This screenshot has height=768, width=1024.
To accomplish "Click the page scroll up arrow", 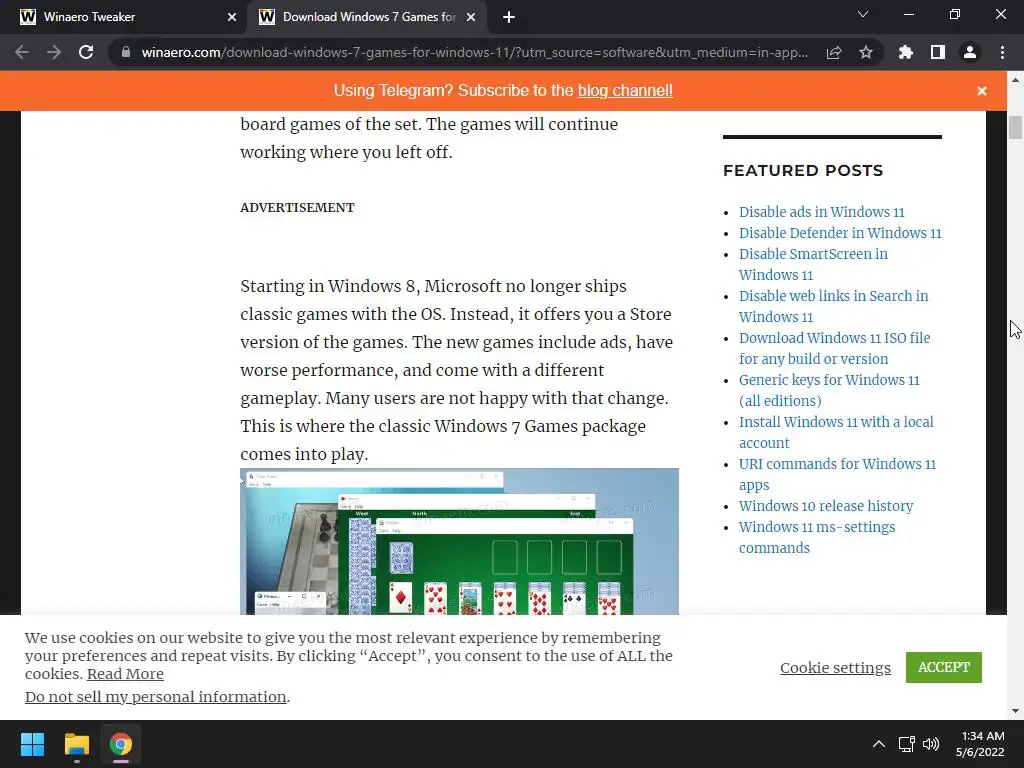I will (x=1015, y=80).
